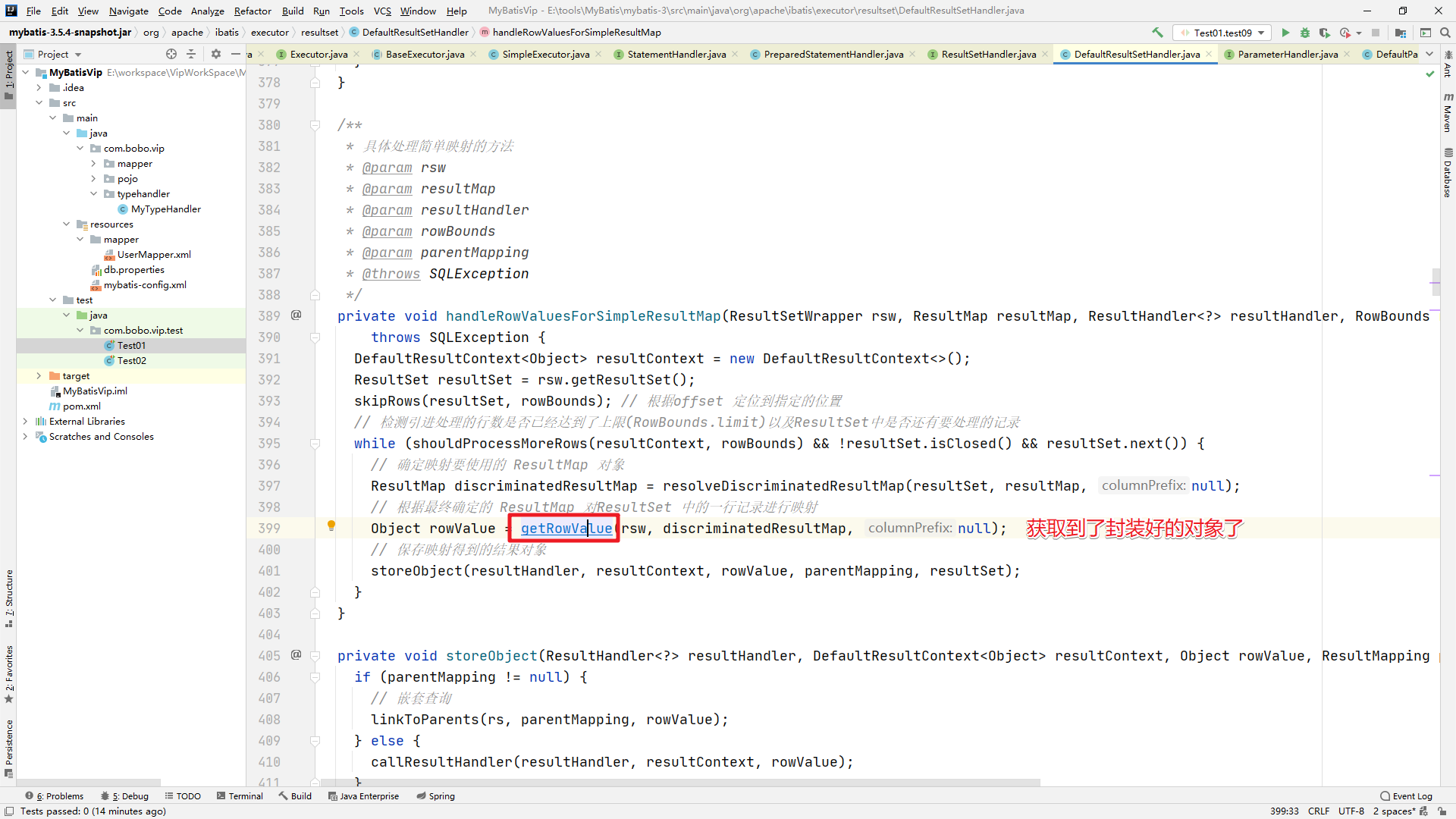Run Test01.test09 with the green play icon
The width and height of the screenshot is (1456, 819).
(x=1285, y=33)
